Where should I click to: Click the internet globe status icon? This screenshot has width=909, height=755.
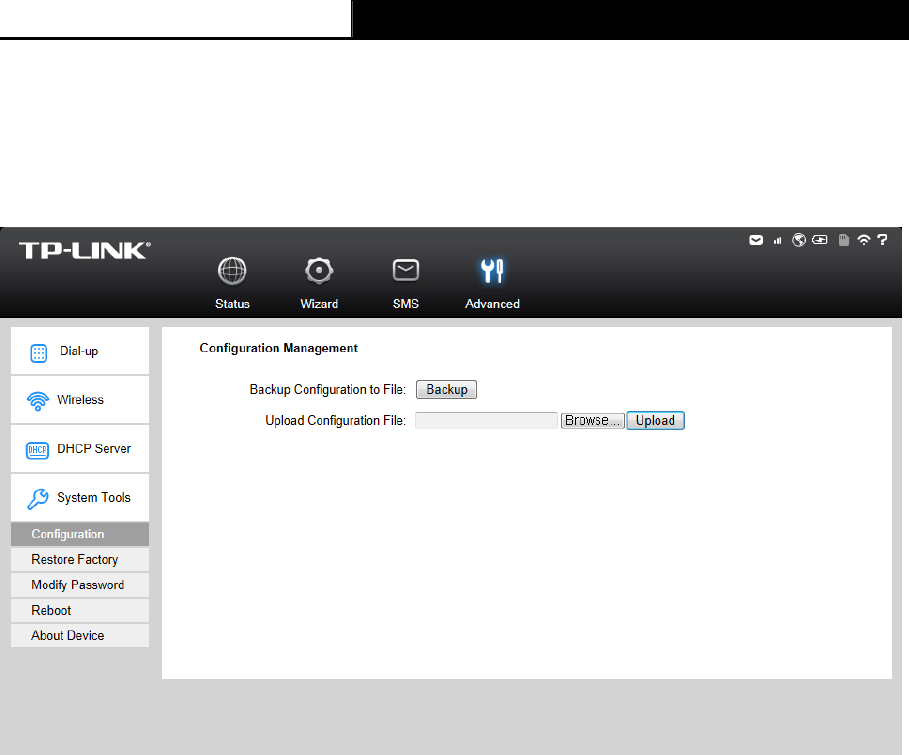(799, 240)
